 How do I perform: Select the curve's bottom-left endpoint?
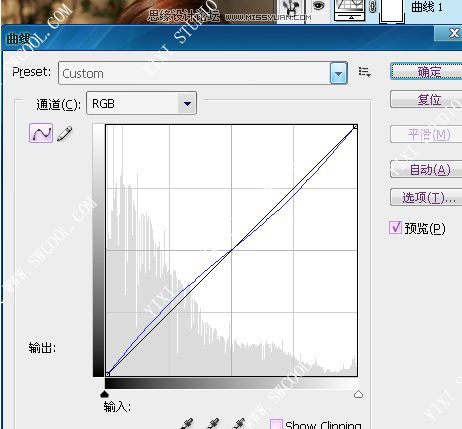107,374
